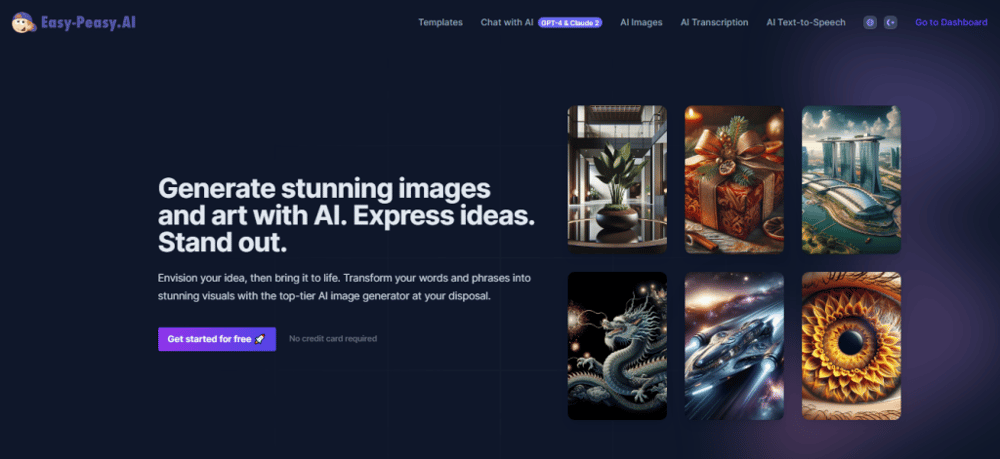Click the GPT-4 & Claude 2 badge
Viewport: 1000px width, 459px height.
[x=570, y=22]
